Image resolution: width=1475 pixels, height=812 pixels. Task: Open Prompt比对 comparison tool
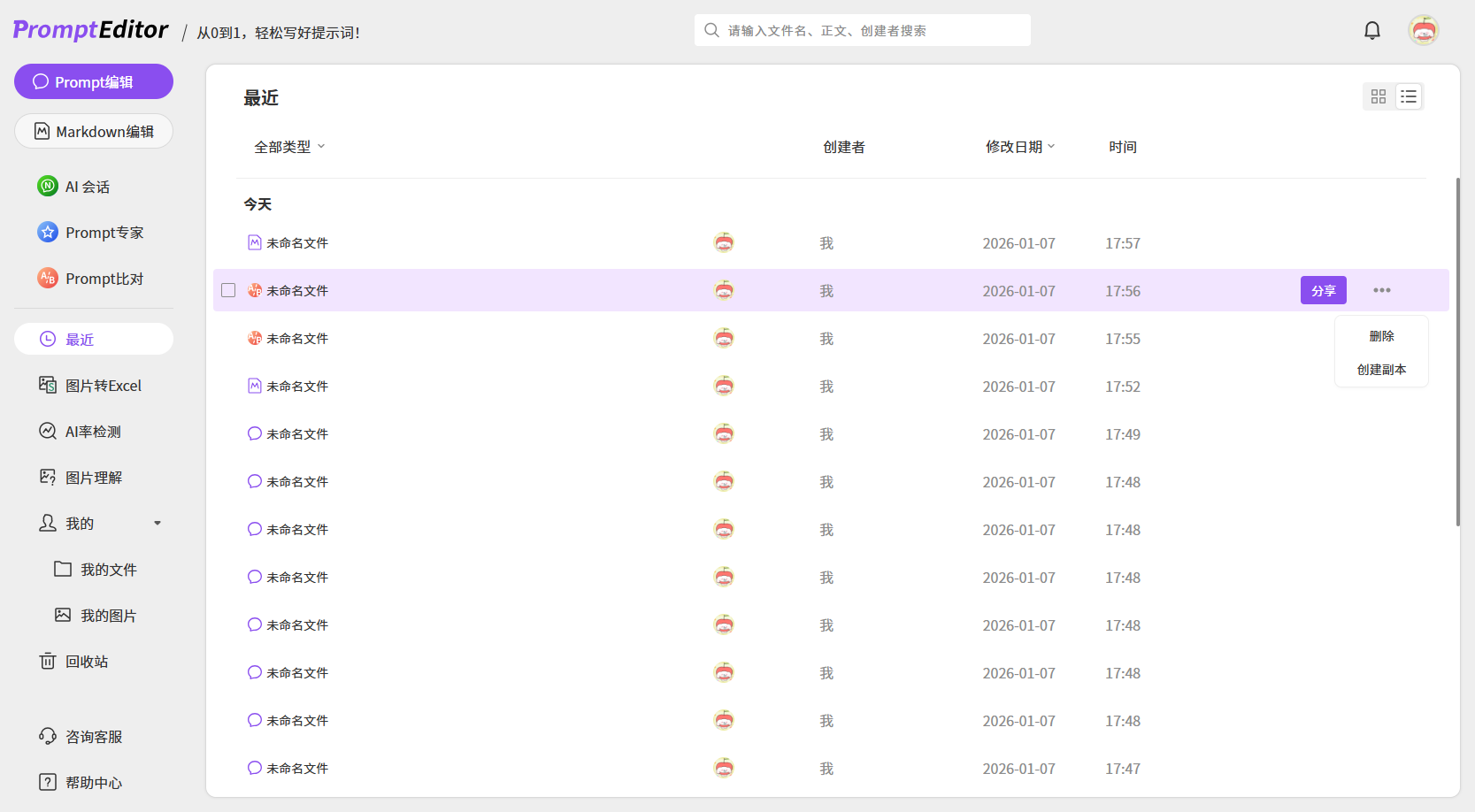pyautogui.click(x=104, y=279)
